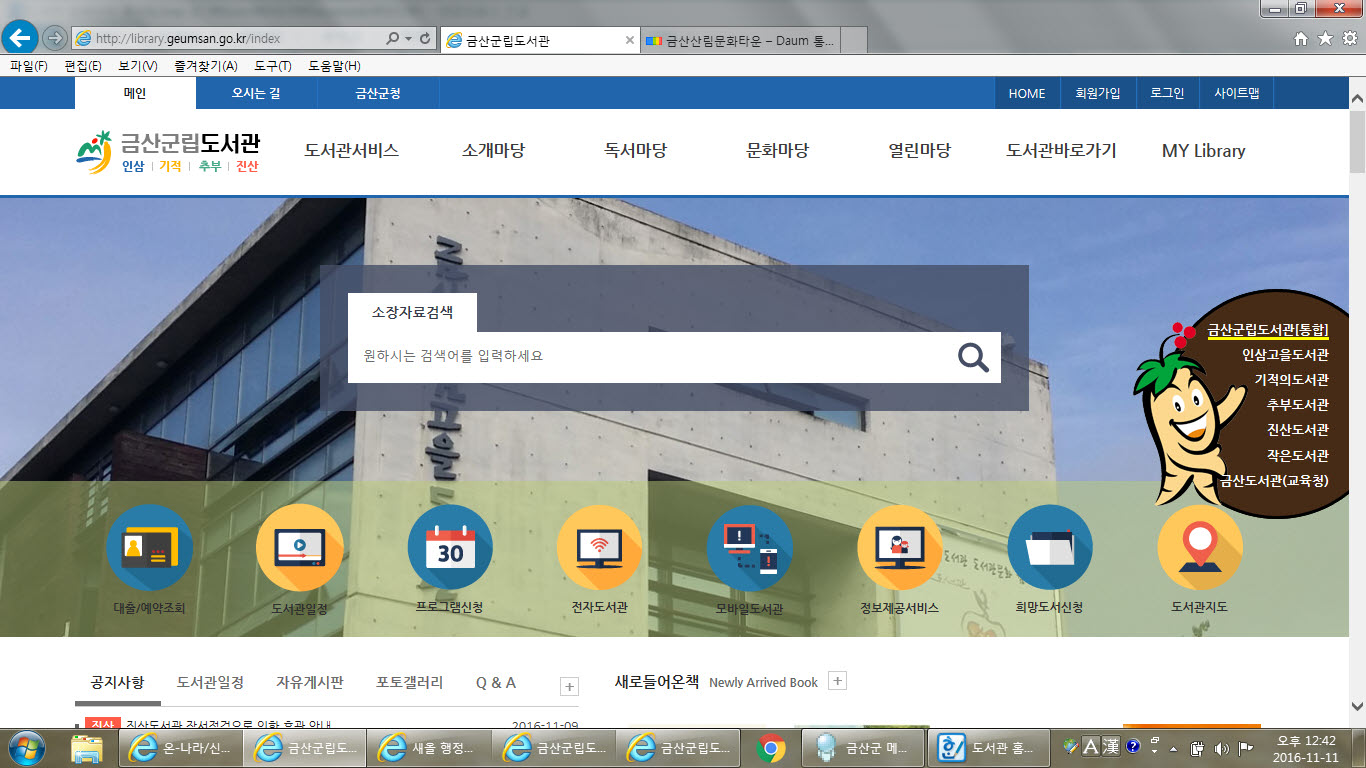This screenshot has height=768, width=1366.
Task: Open the 모바일도서관 icon
Action: (x=749, y=548)
